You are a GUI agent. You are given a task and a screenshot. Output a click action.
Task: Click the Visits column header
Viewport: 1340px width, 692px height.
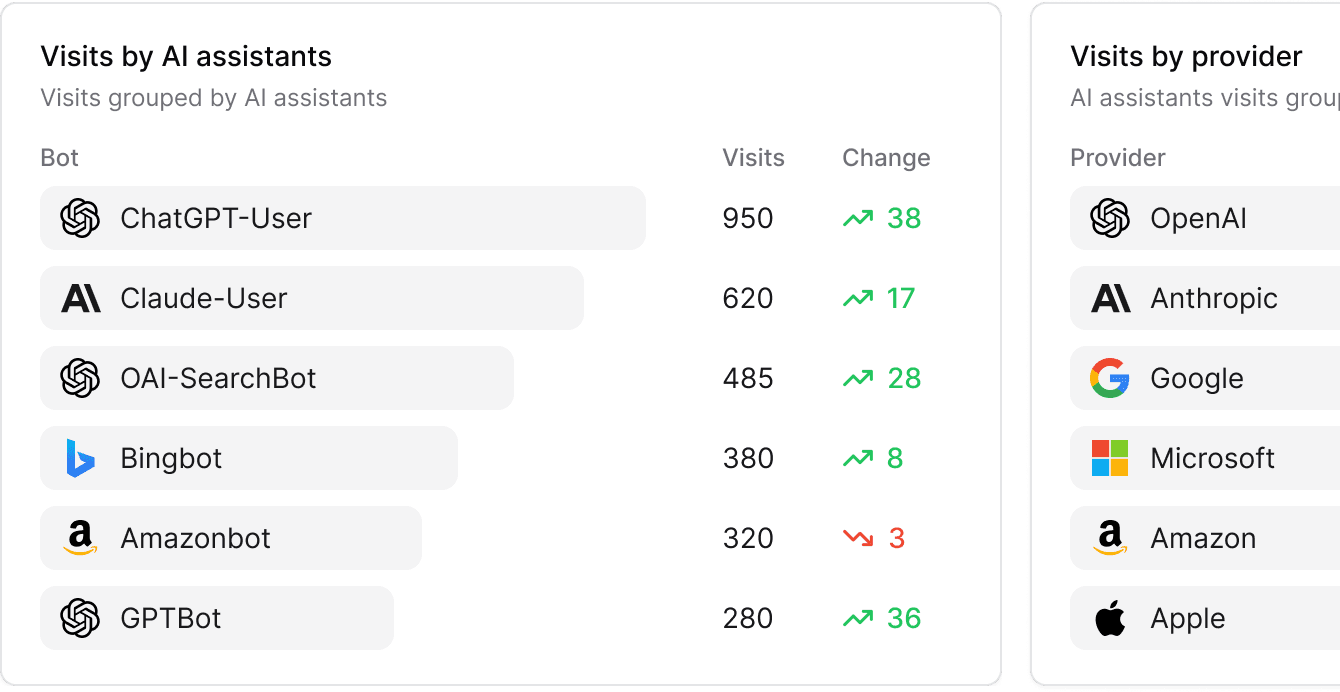pyautogui.click(x=753, y=157)
